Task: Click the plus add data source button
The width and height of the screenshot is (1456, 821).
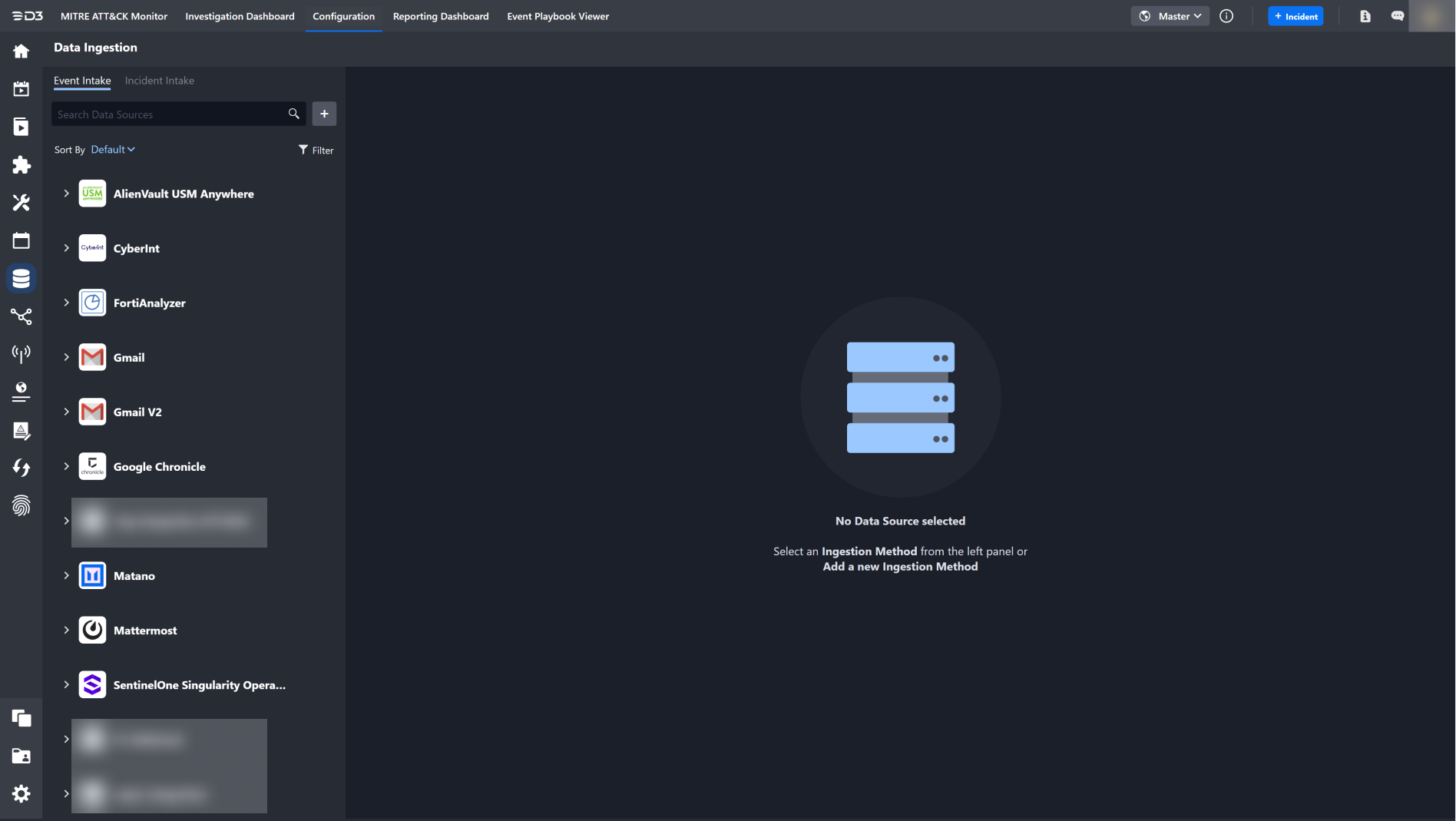Action: pyautogui.click(x=324, y=114)
